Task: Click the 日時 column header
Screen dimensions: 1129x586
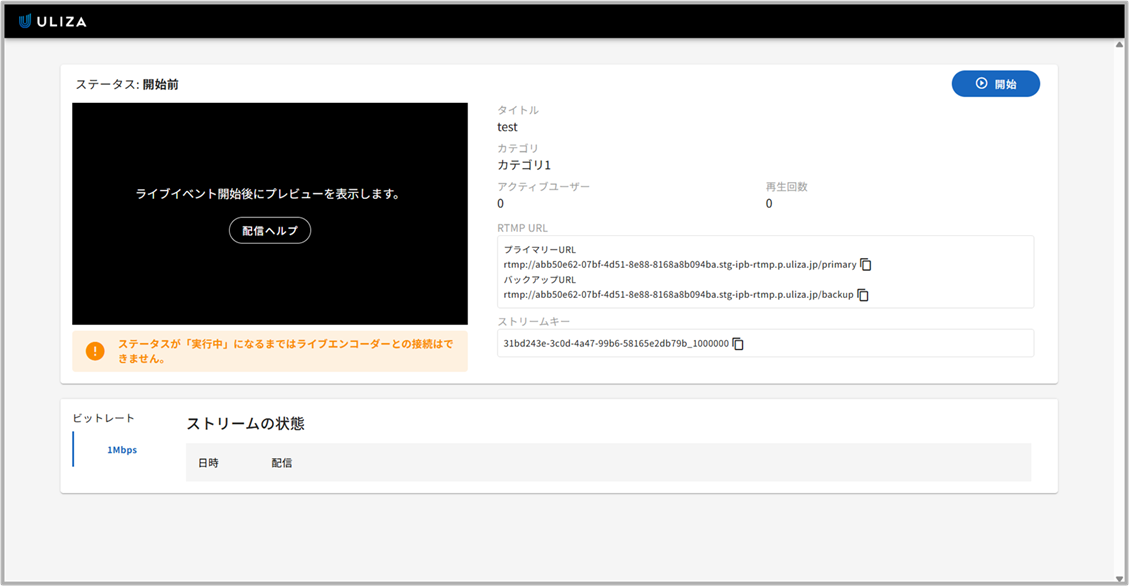Action: click(x=208, y=463)
